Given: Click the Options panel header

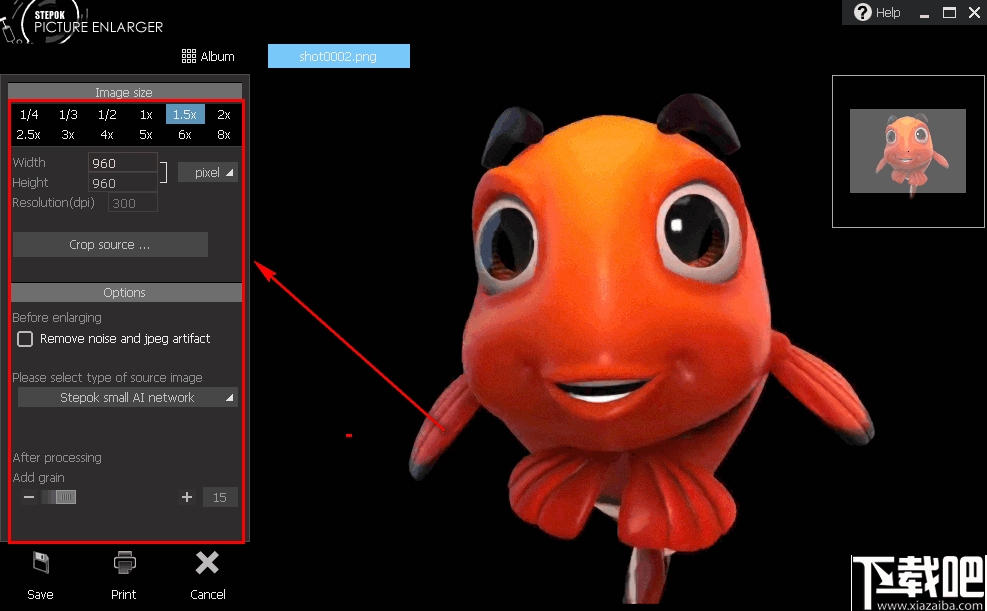Looking at the screenshot, I should (126, 292).
